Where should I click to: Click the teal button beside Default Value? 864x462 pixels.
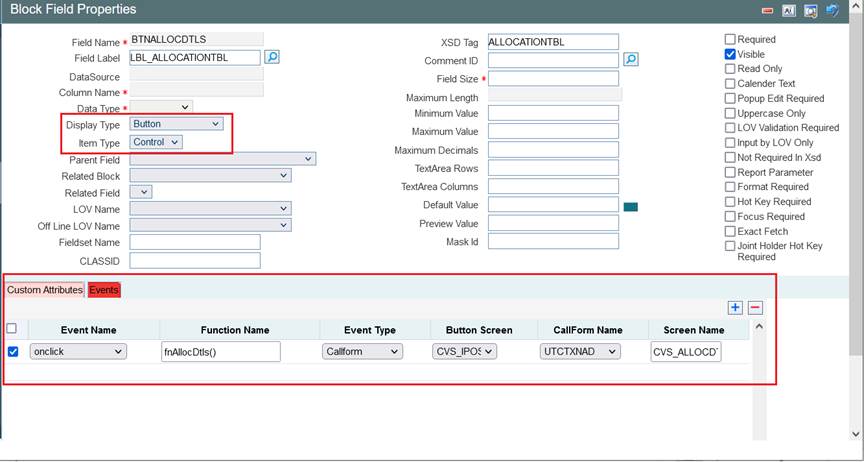[630, 207]
